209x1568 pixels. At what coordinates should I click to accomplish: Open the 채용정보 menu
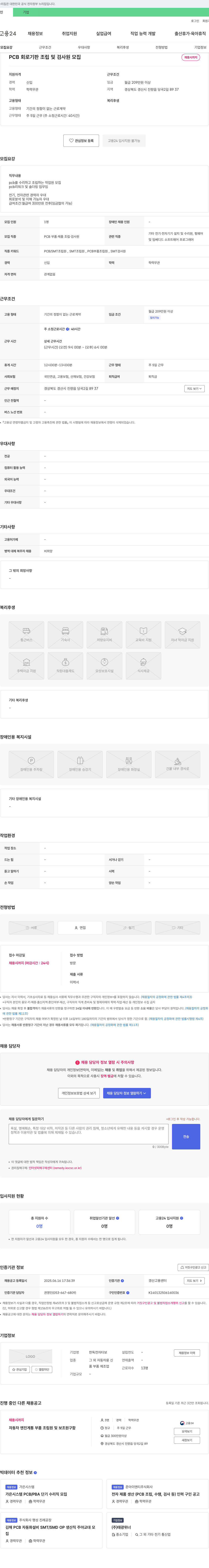click(35, 33)
